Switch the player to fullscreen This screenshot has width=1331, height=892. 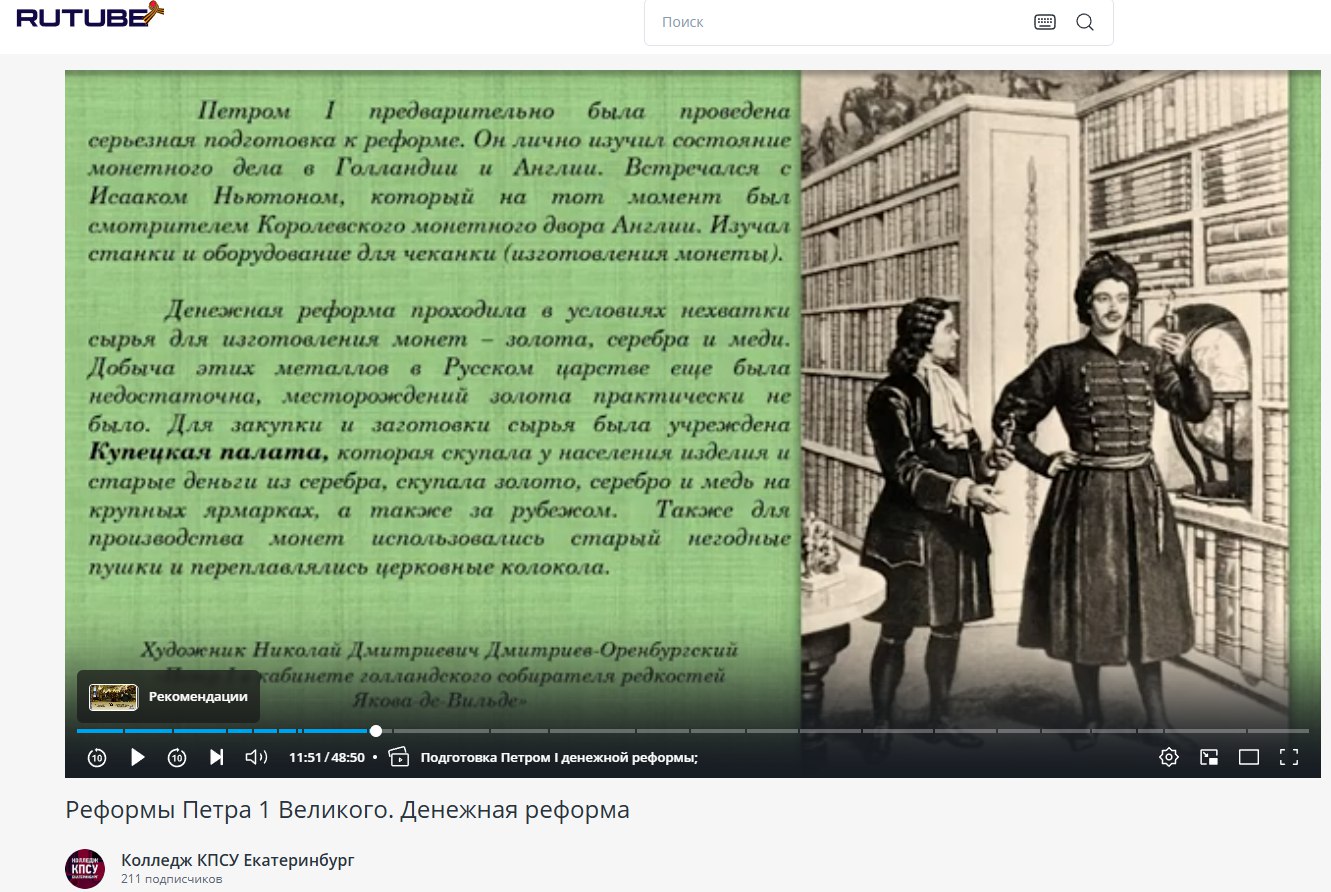tap(1289, 757)
